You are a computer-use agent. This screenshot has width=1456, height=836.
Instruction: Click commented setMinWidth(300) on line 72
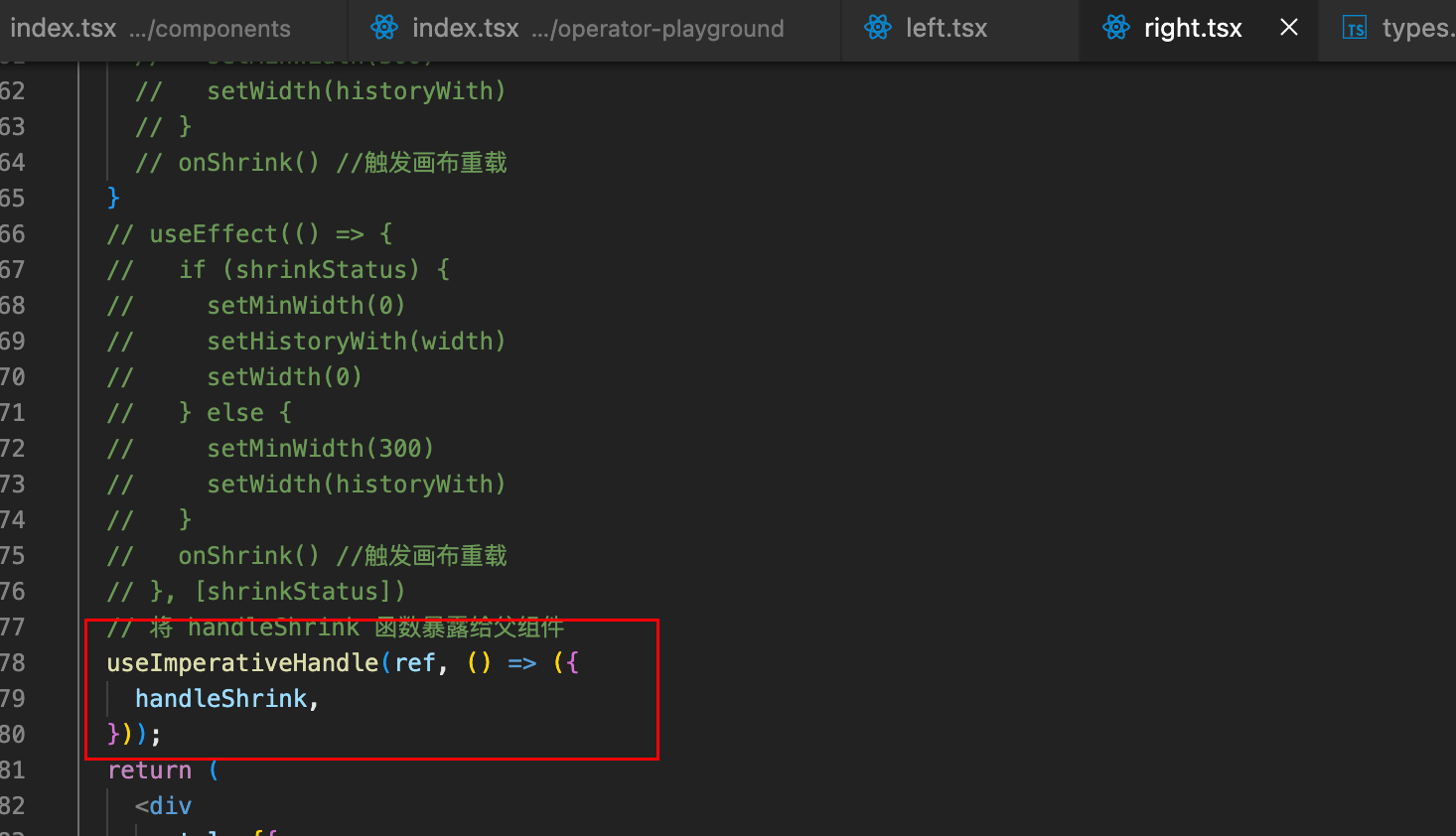coord(320,449)
